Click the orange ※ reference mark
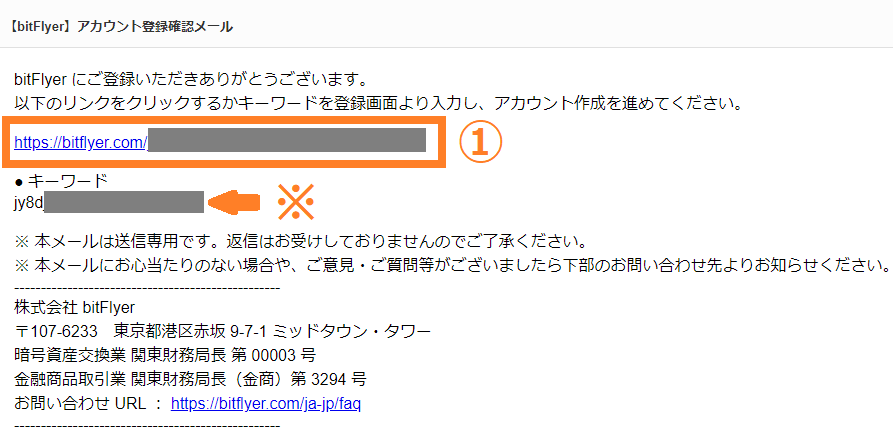The height and width of the screenshot is (441, 893). click(x=296, y=202)
